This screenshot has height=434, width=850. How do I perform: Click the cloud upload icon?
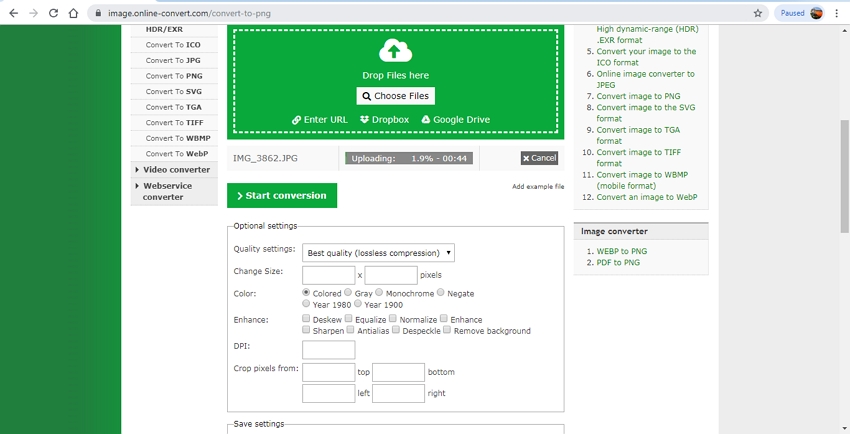395,51
